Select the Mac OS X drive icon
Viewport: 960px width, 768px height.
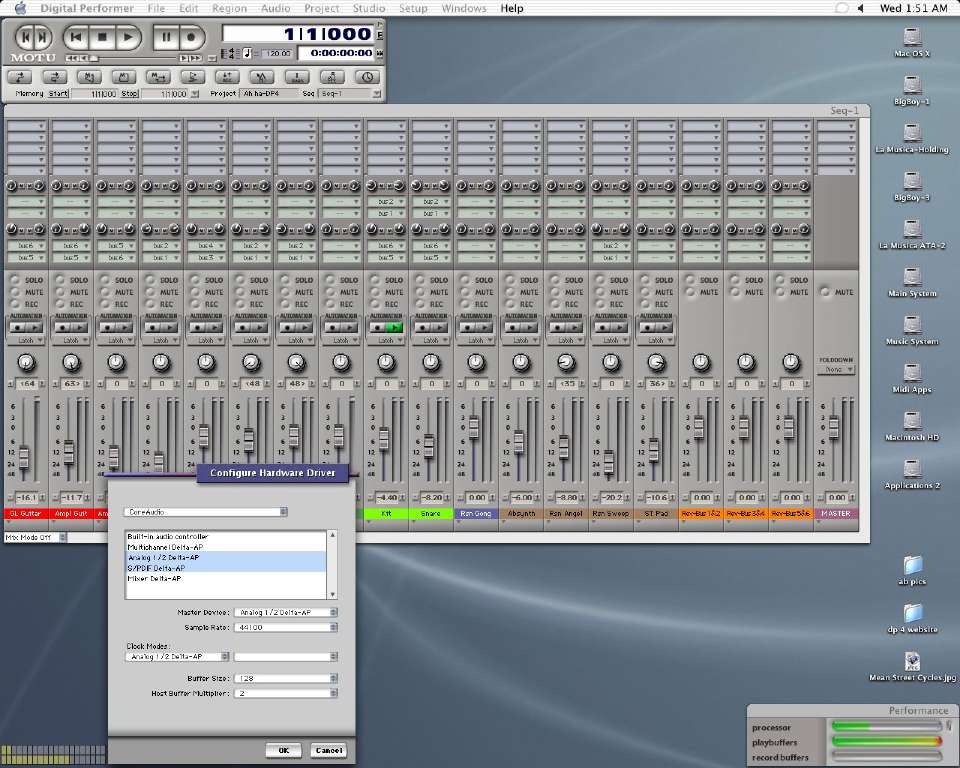pyautogui.click(x=912, y=37)
